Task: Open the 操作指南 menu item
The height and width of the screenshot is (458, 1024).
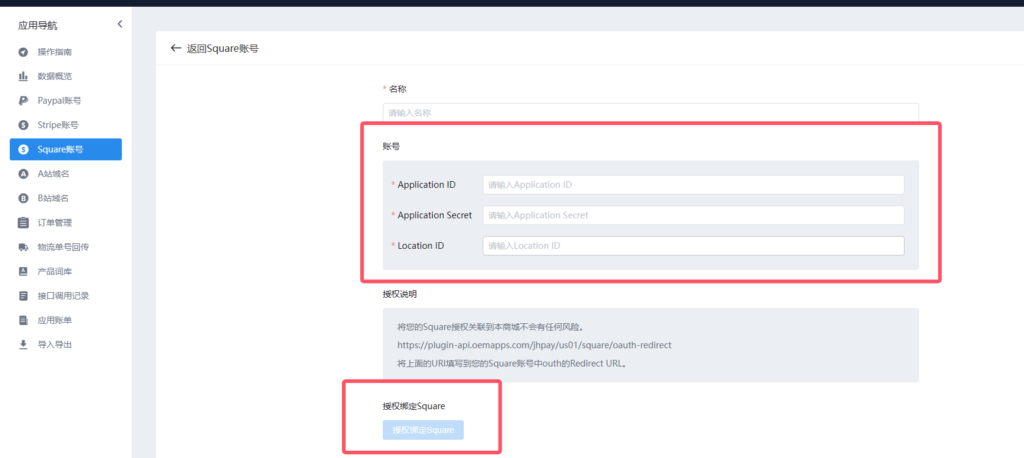Action: [65, 52]
